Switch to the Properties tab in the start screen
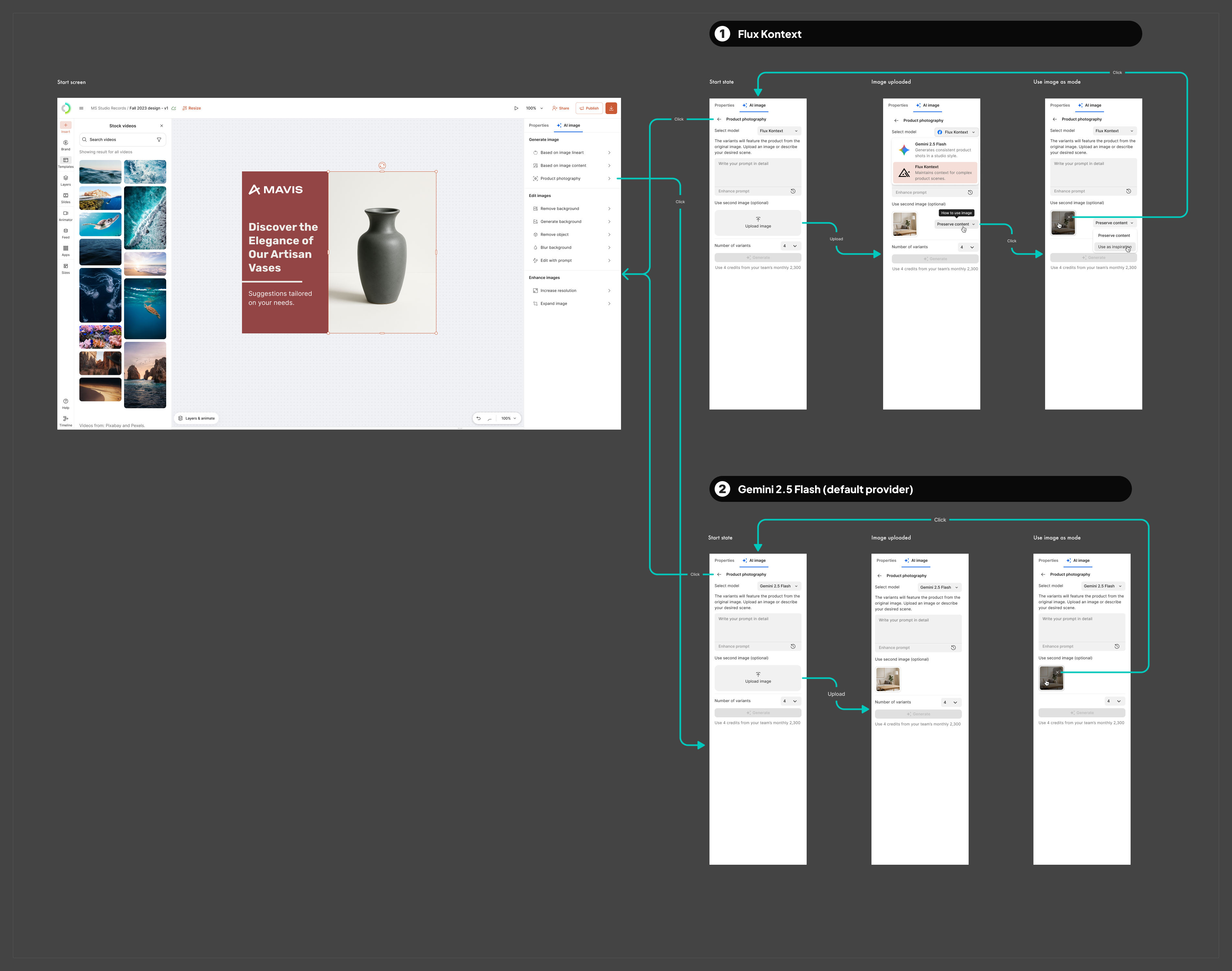This screenshot has width=1232, height=971. pyautogui.click(x=538, y=126)
